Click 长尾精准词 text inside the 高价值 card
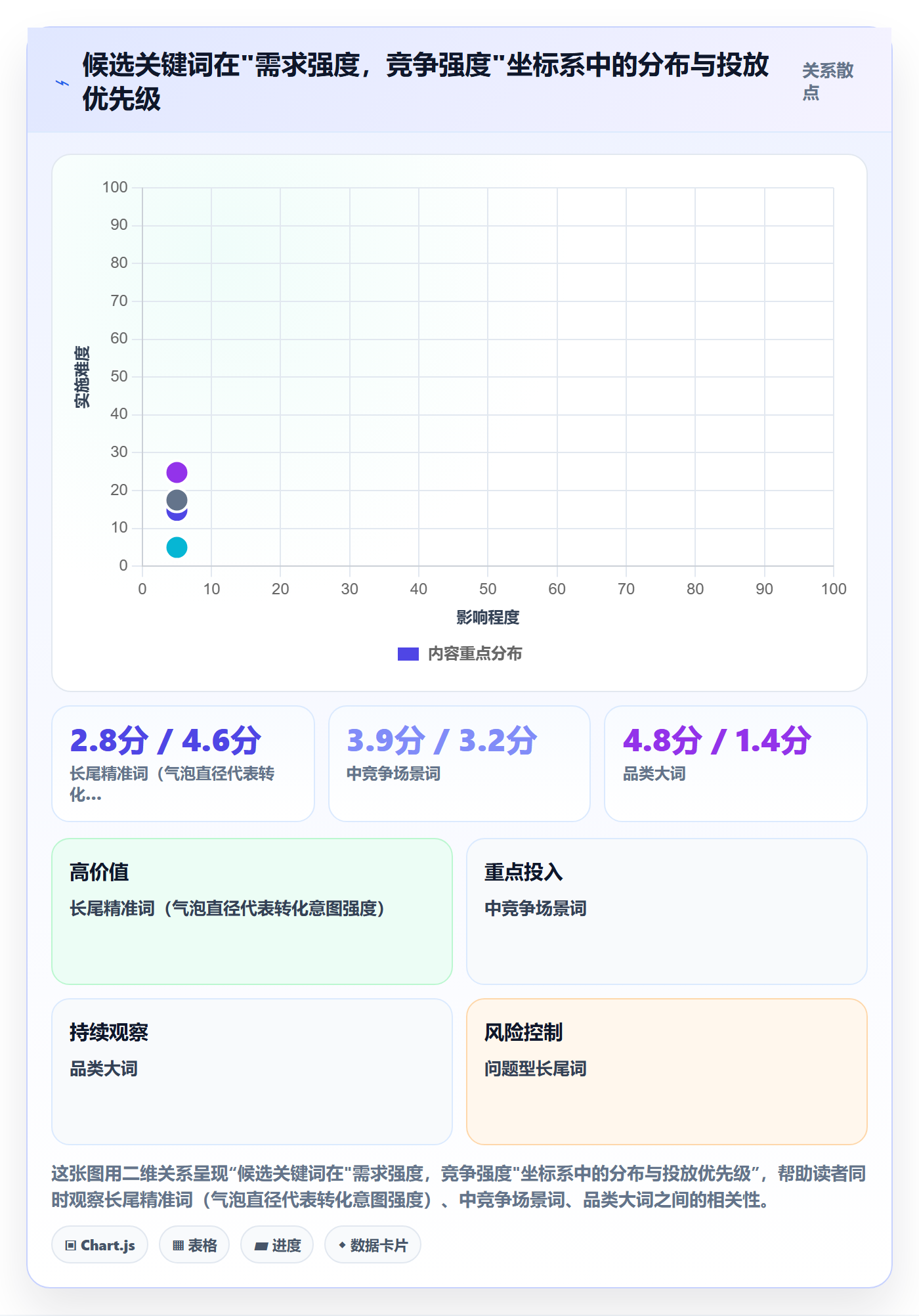919x1316 pixels. (227, 908)
